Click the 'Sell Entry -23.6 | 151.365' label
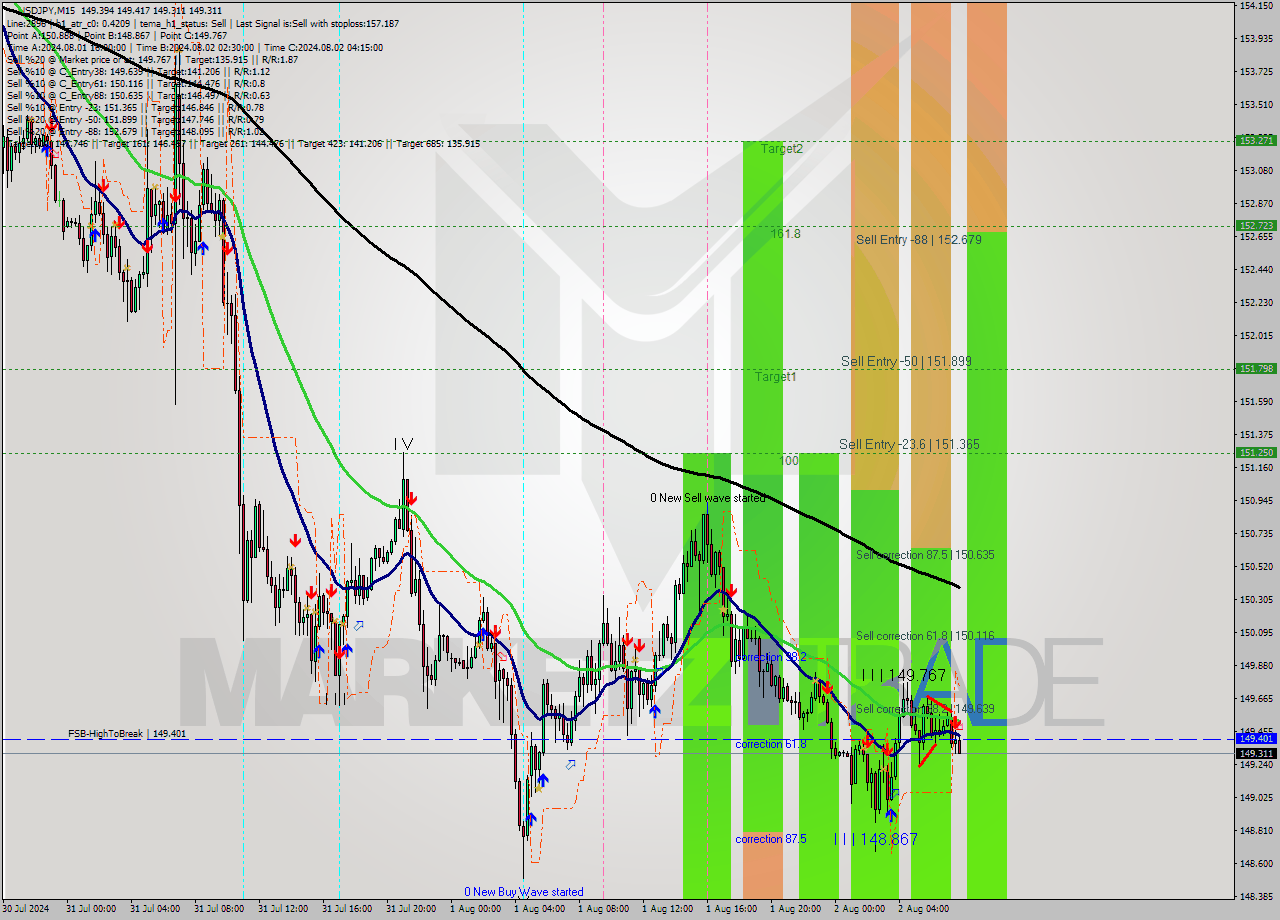The width and height of the screenshot is (1280, 920). [x=909, y=444]
